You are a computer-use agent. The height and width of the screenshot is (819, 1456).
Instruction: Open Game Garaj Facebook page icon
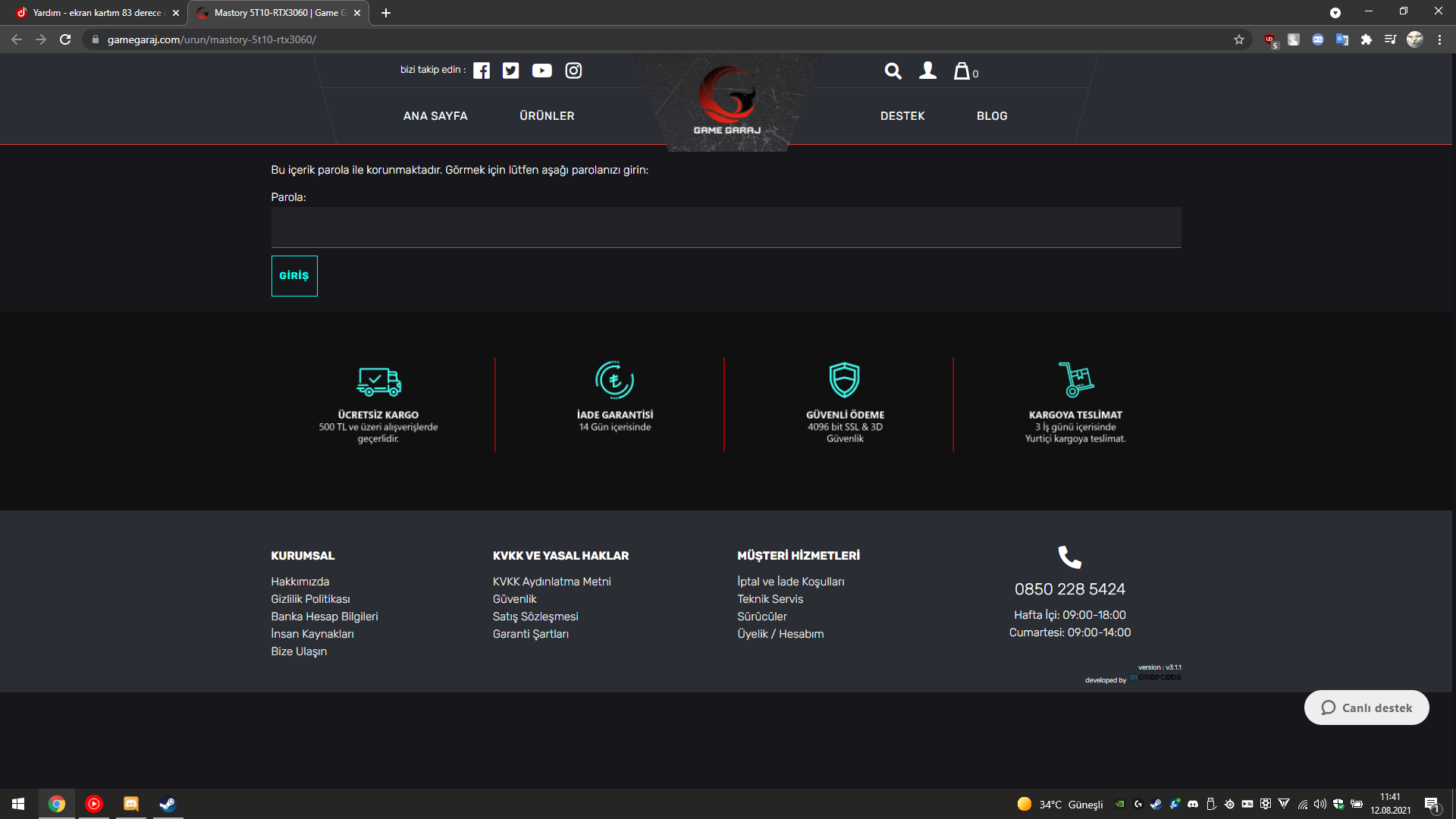click(x=482, y=71)
